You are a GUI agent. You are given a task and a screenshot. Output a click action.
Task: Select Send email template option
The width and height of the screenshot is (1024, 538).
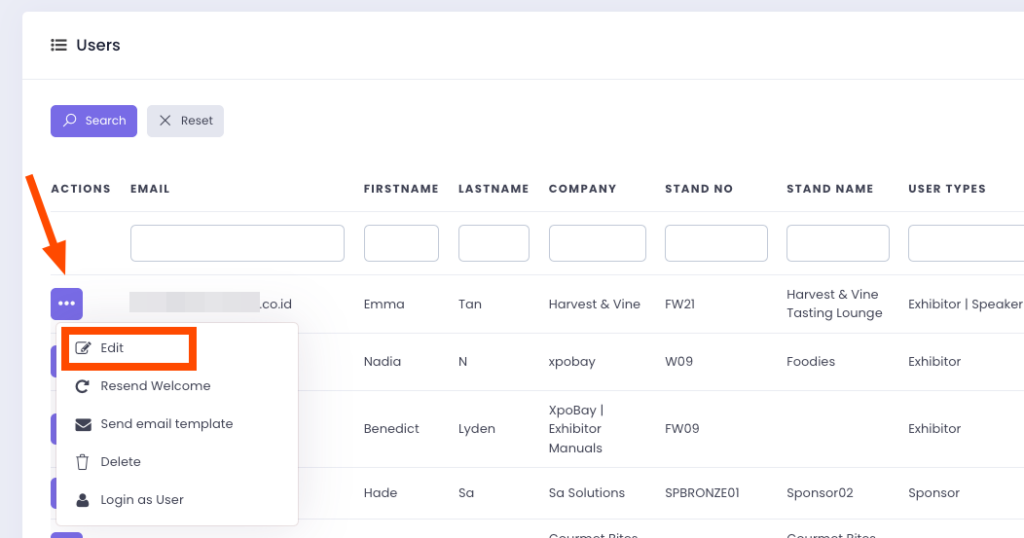tap(166, 424)
